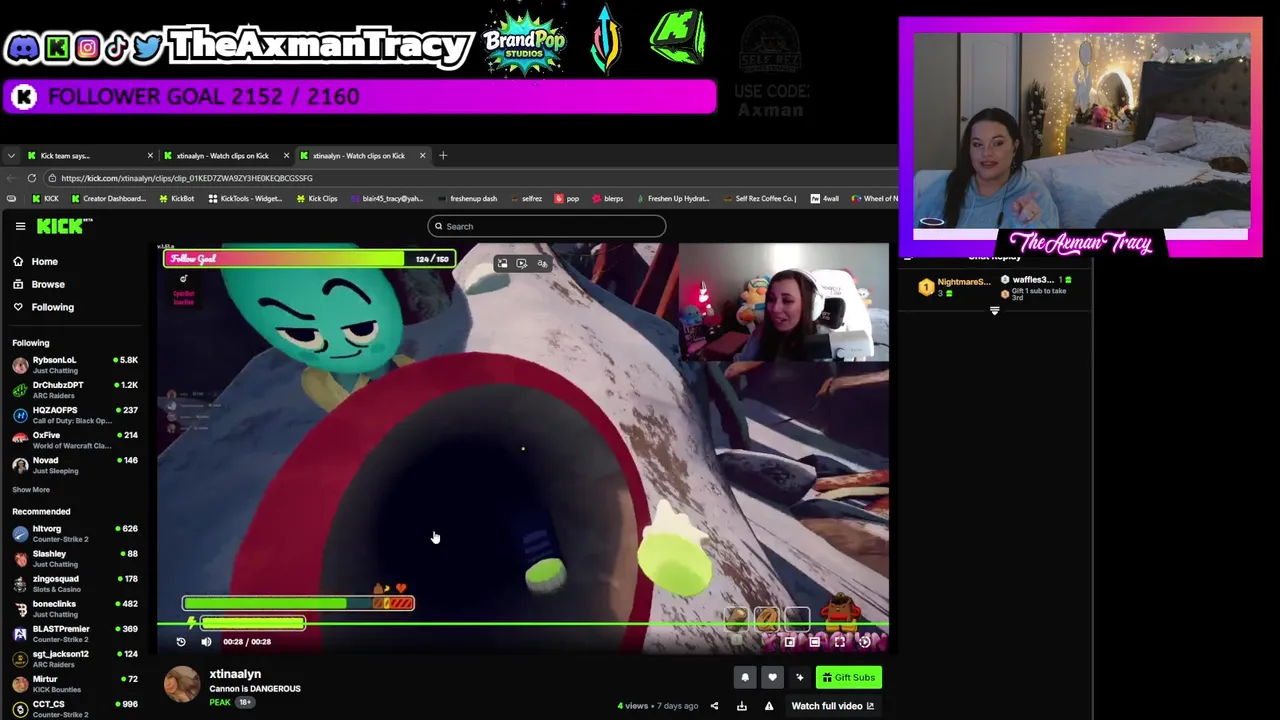Toggle theater mode on clip player

tap(814, 642)
